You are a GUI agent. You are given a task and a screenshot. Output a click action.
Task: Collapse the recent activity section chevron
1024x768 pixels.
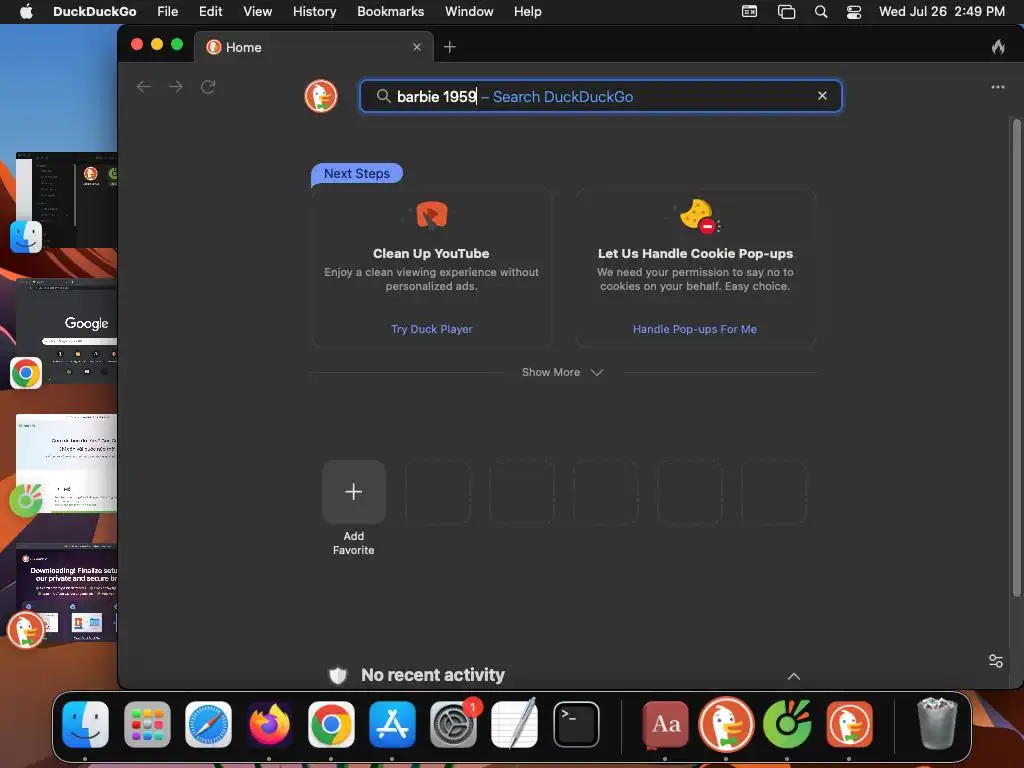(793, 676)
